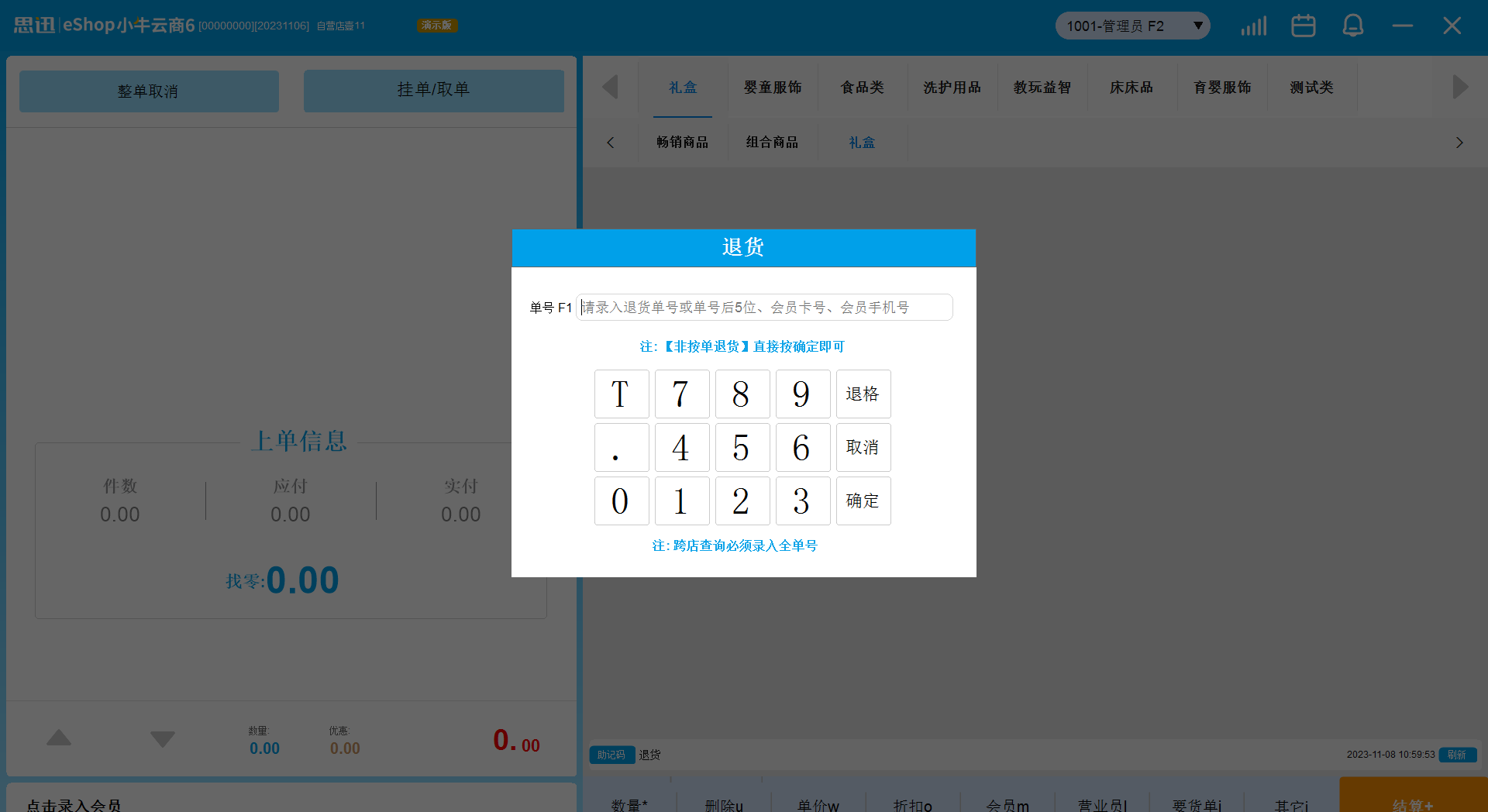The image size is (1488, 812).
Task: Click the signal strength icon
Action: (x=1253, y=26)
